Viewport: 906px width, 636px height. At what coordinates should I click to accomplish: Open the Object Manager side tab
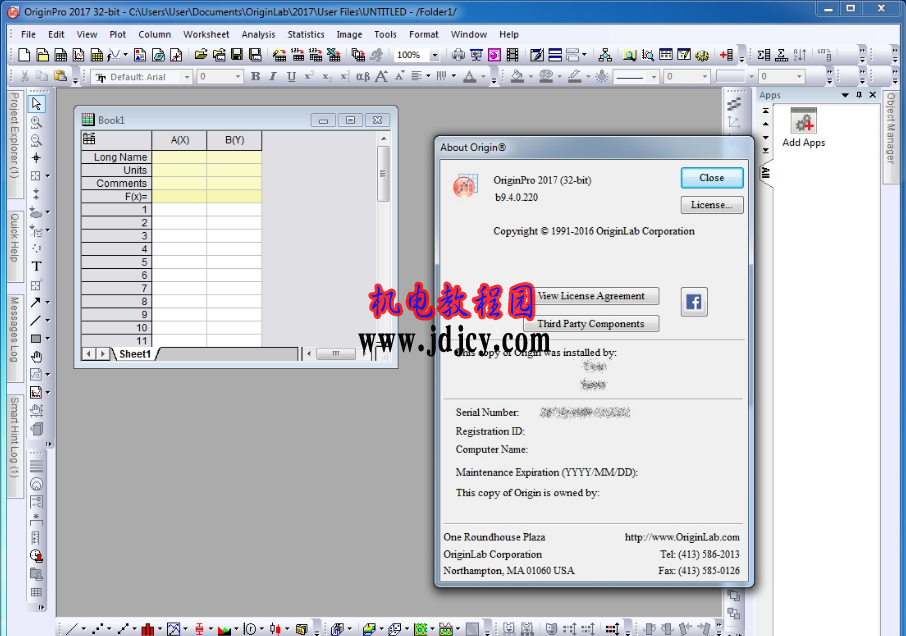click(890, 136)
